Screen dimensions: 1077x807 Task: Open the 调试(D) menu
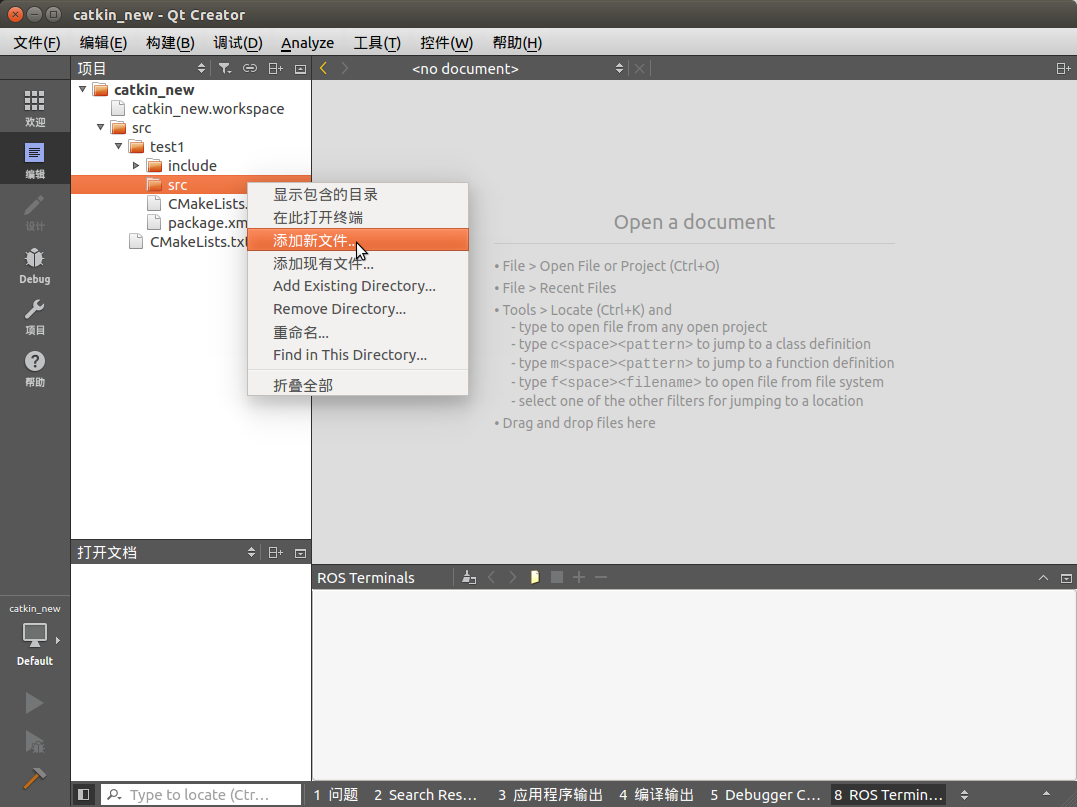[x=238, y=43]
